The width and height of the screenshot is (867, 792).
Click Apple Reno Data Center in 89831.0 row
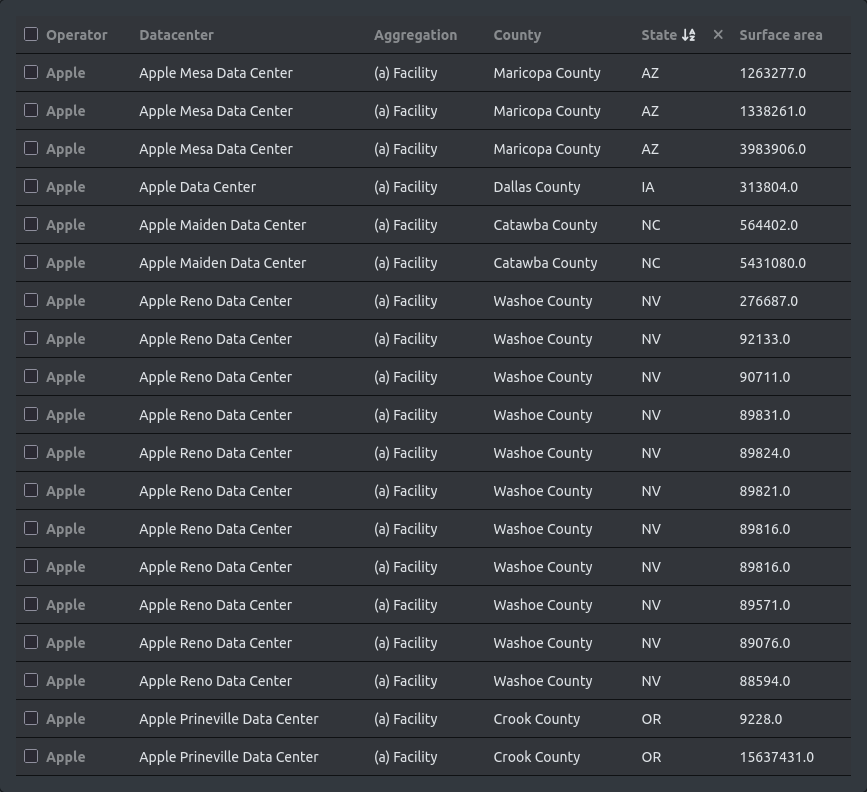[x=215, y=415]
